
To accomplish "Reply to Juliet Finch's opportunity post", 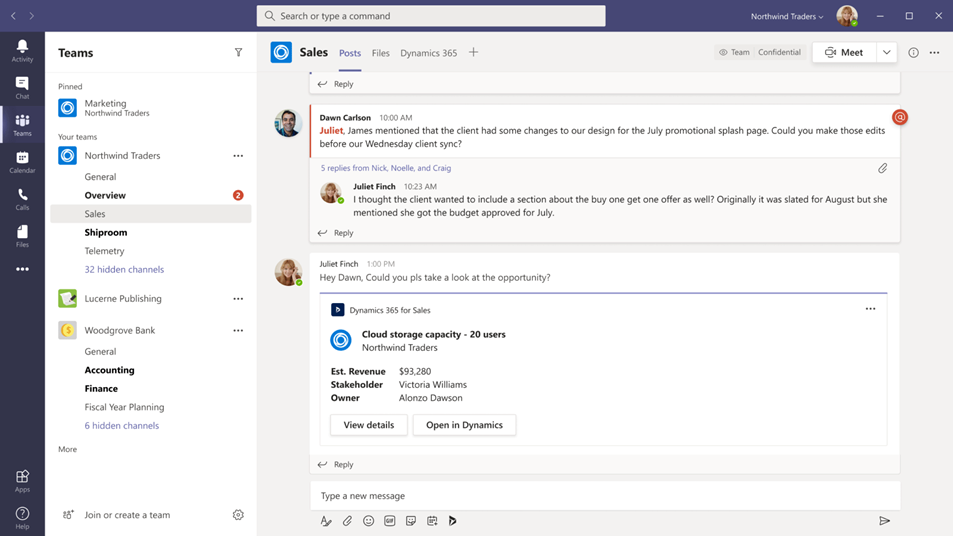I will tap(335, 464).
